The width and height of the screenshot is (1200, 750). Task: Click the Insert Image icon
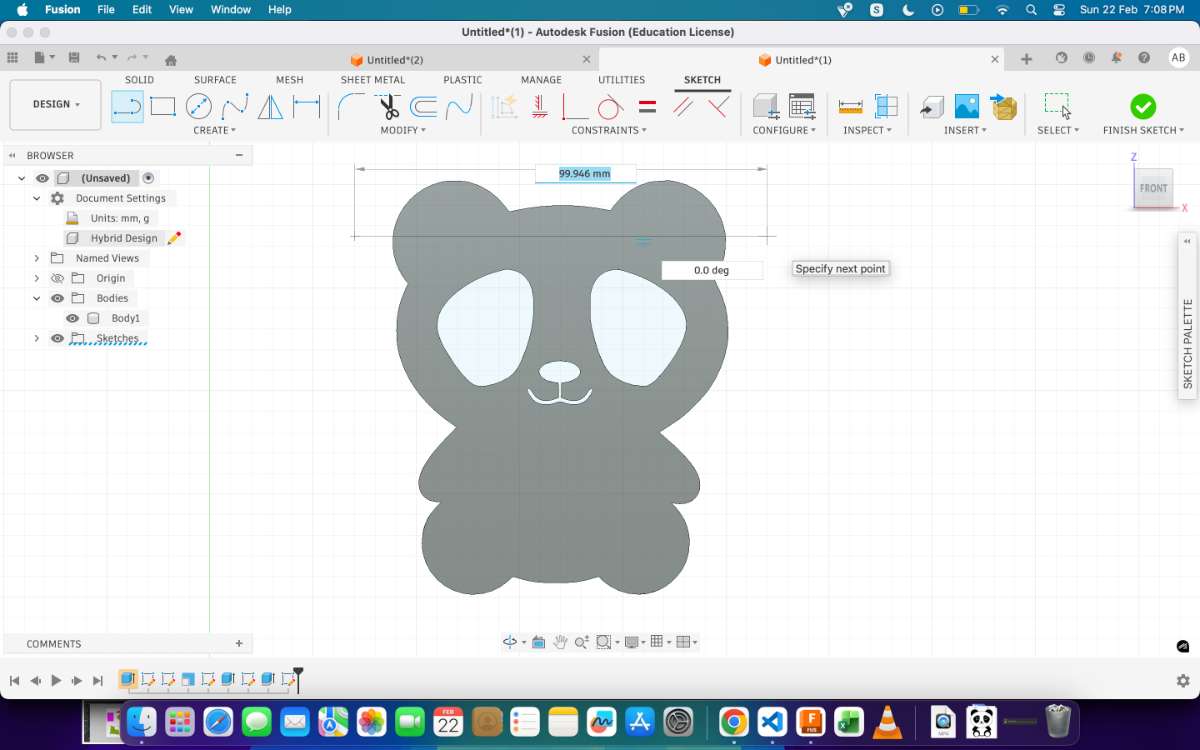point(966,106)
